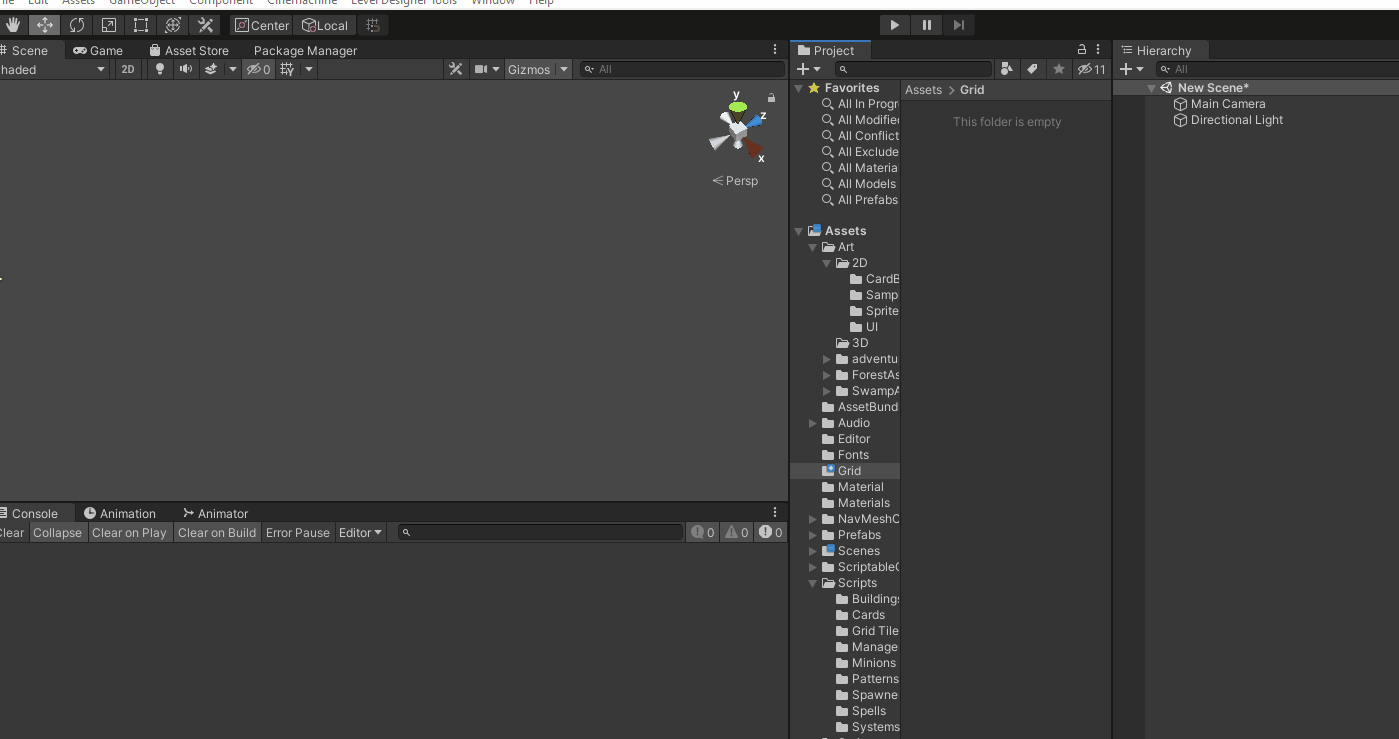Image resolution: width=1399 pixels, height=739 pixels.
Task: Search by label in the Project panel
Action: click(x=1033, y=69)
